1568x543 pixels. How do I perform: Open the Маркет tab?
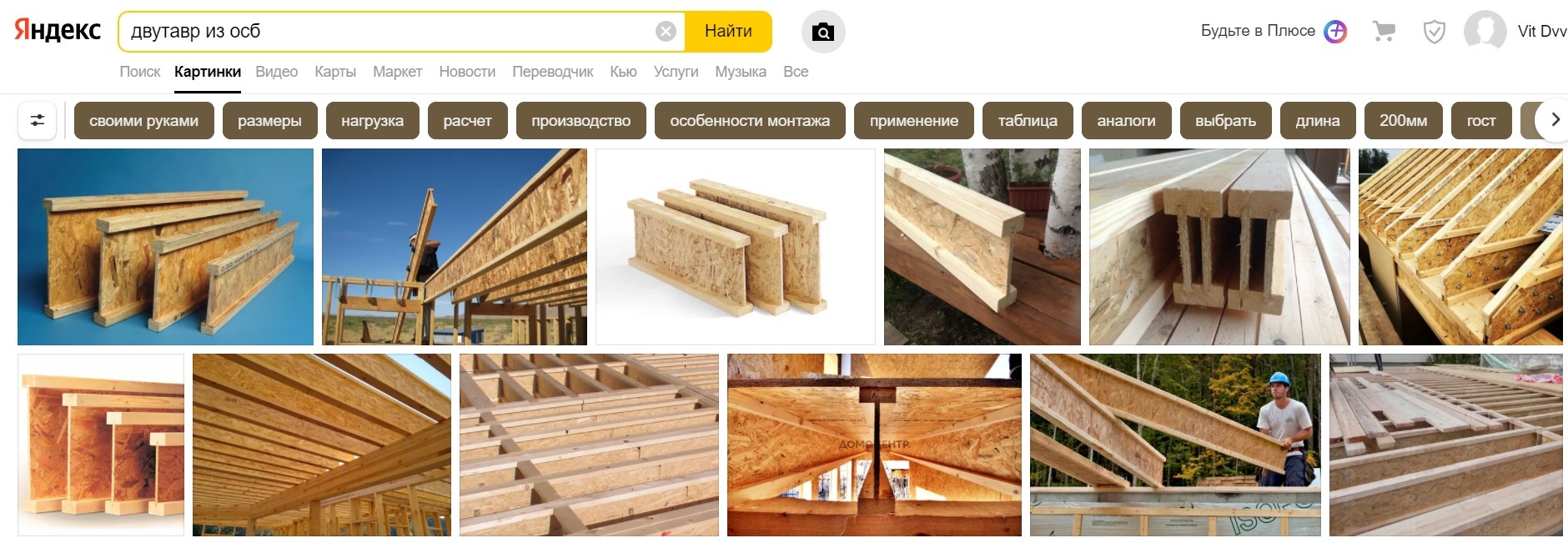point(397,72)
